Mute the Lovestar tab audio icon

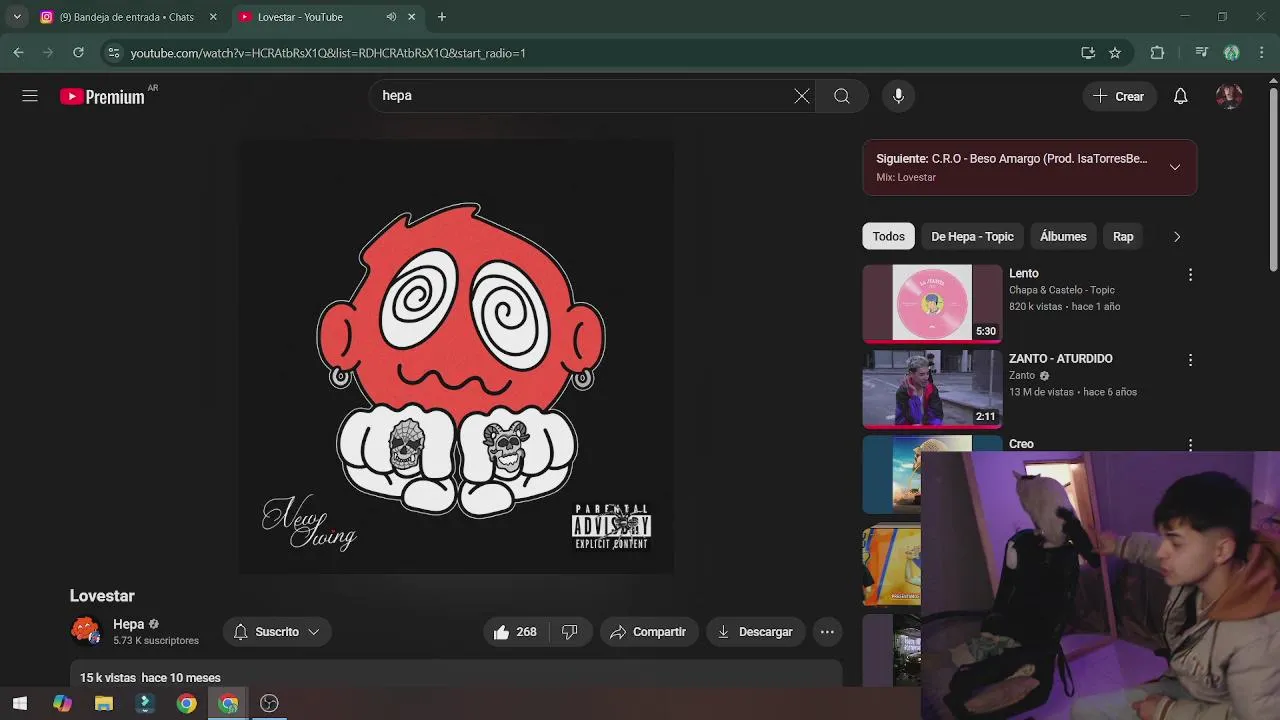(391, 17)
